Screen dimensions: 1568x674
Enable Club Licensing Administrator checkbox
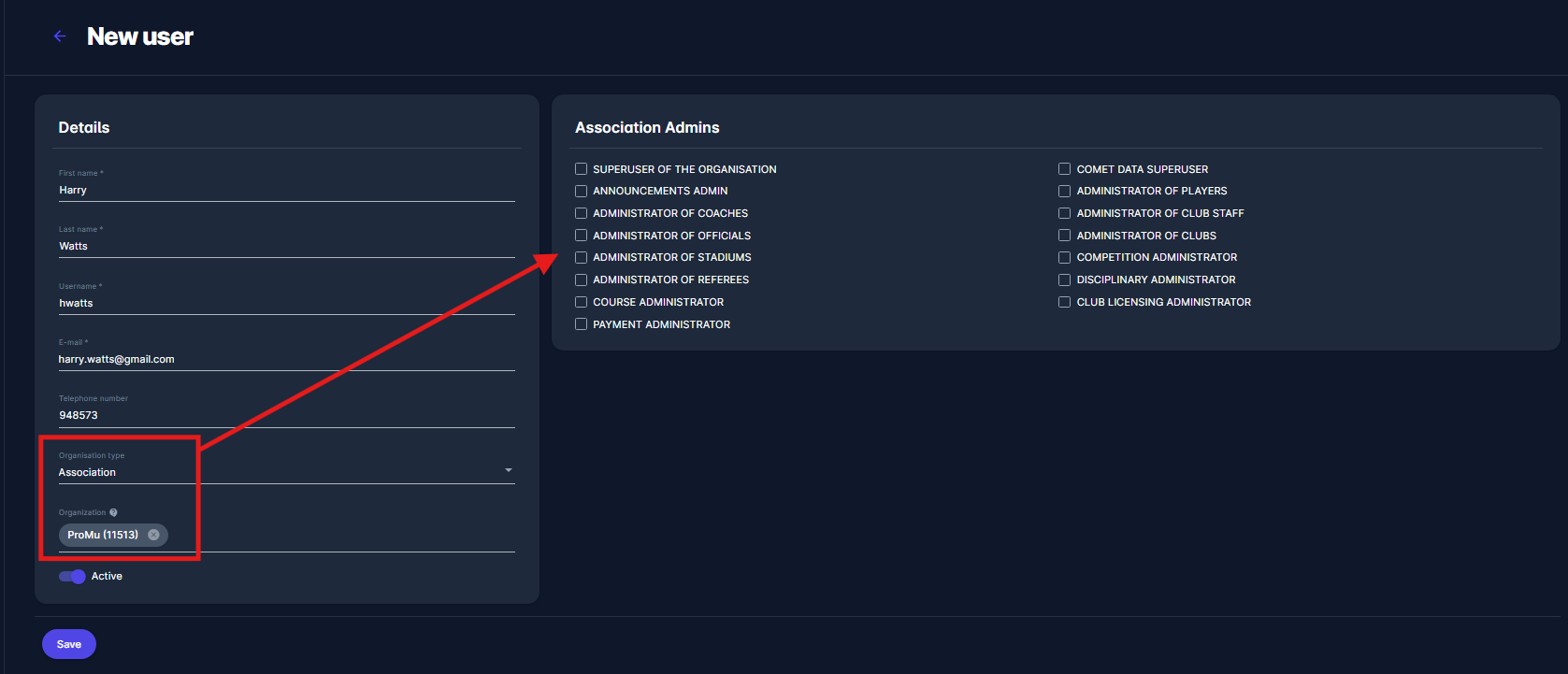pos(1064,302)
